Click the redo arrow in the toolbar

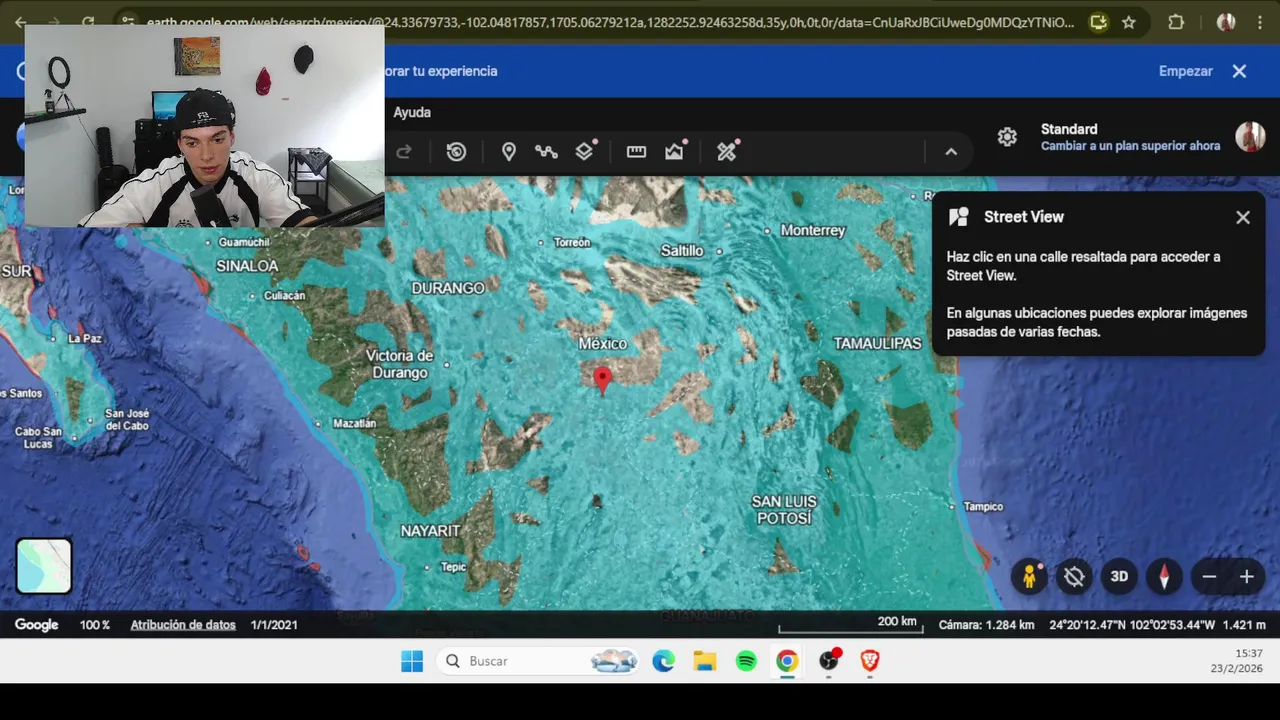(x=404, y=152)
